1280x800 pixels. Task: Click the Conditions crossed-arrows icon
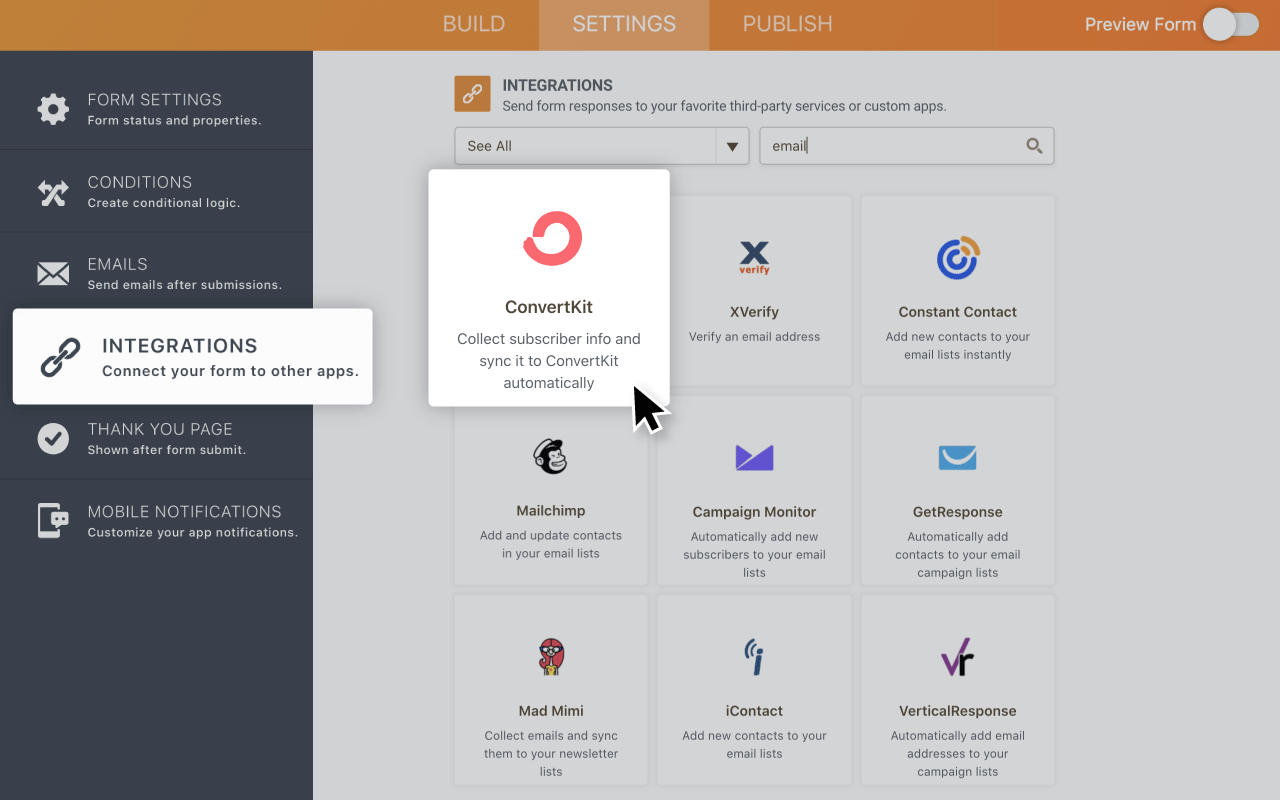click(x=53, y=191)
